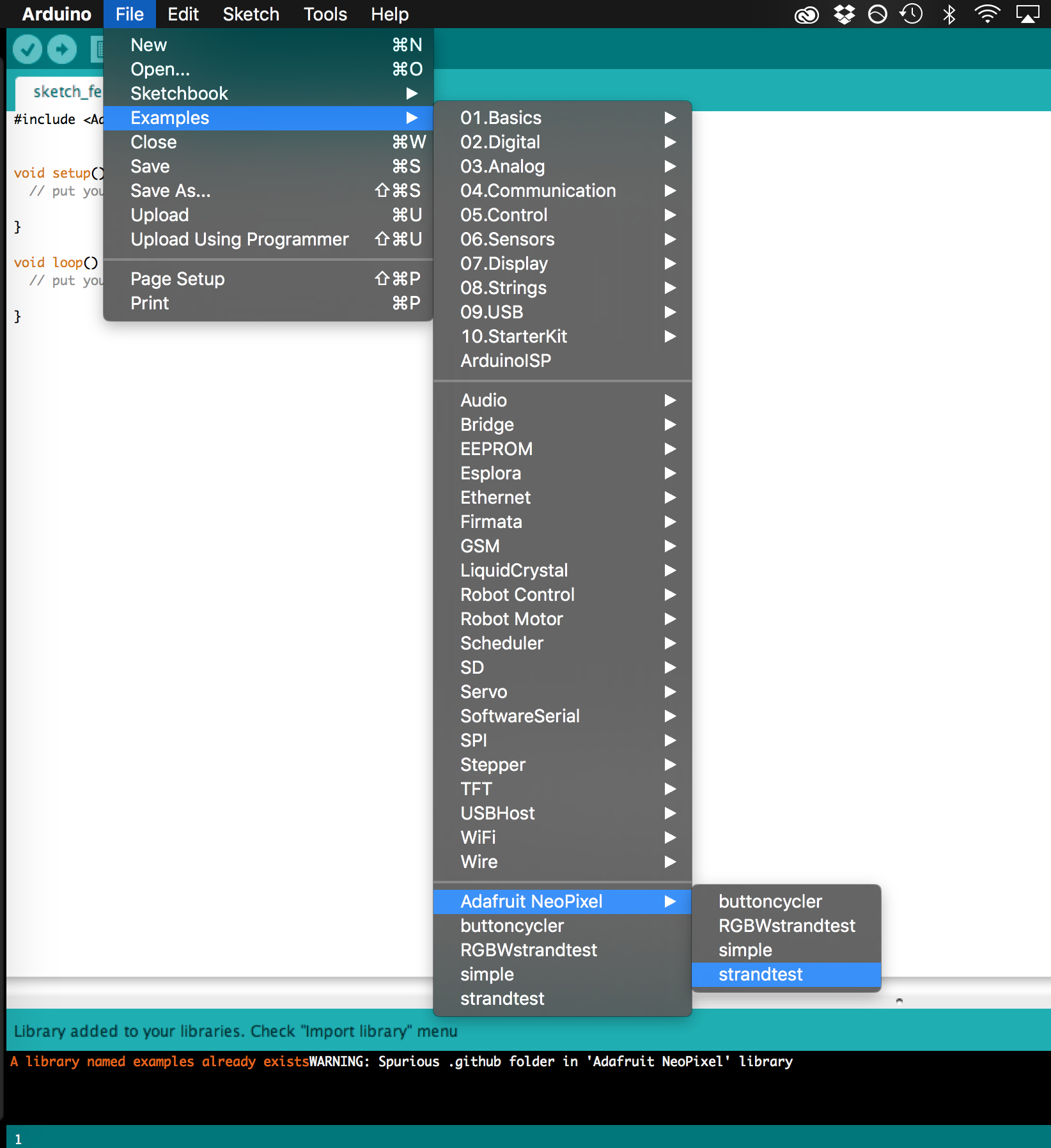Image resolution: width=1051 pixels, height=1148 pixels.
Task: Open buttoncycler entry below Adafruit NeoPixel
Action: tap(563, 926)
